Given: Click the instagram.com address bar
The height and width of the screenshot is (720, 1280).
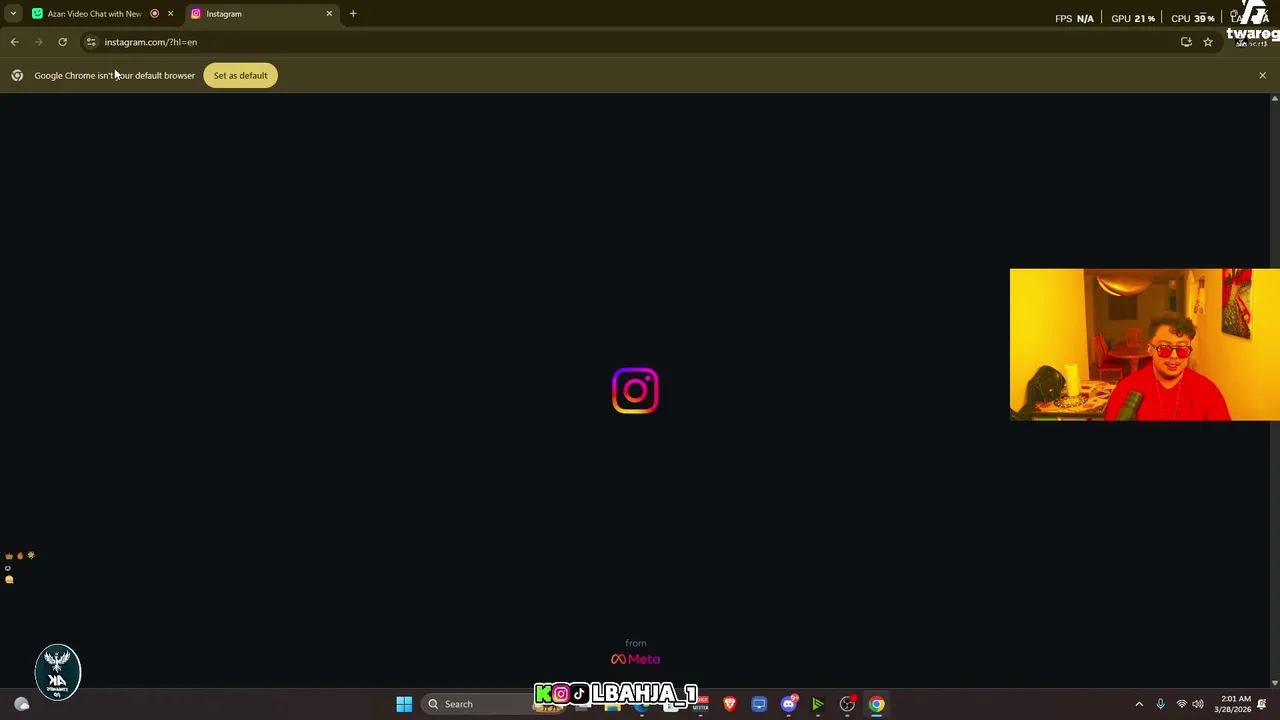Looking at the screenshot, I should pos(630,42).
